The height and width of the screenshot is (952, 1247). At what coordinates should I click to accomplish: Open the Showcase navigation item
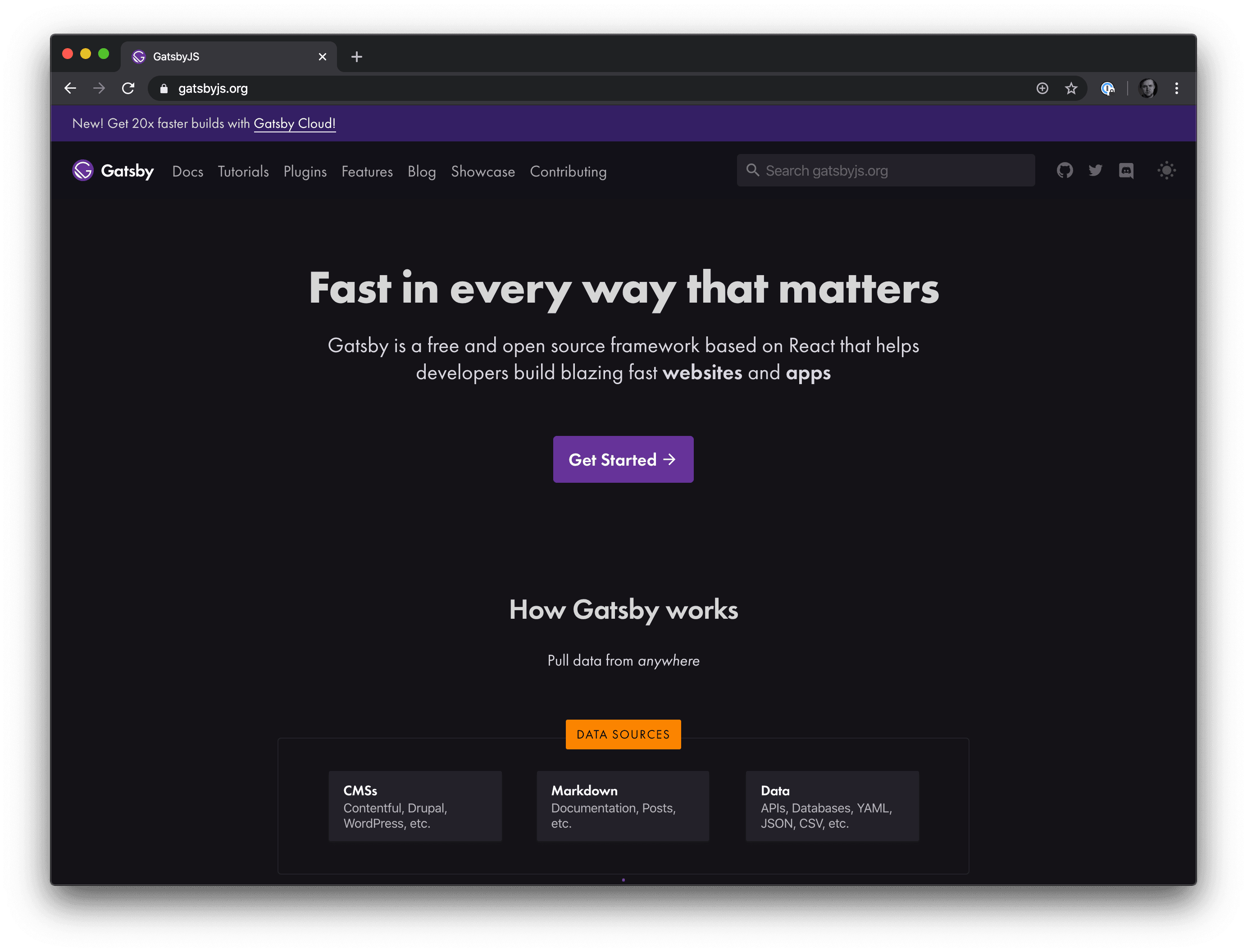483,172
